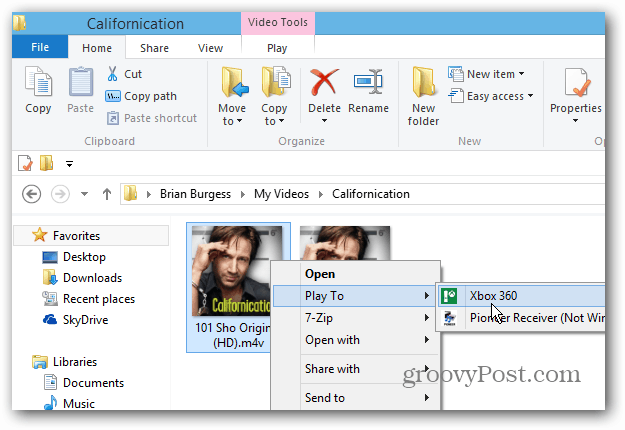625x430 pixels.
Task: Click the Properties icon in ribbon
Action: click(x=577, y=82)
